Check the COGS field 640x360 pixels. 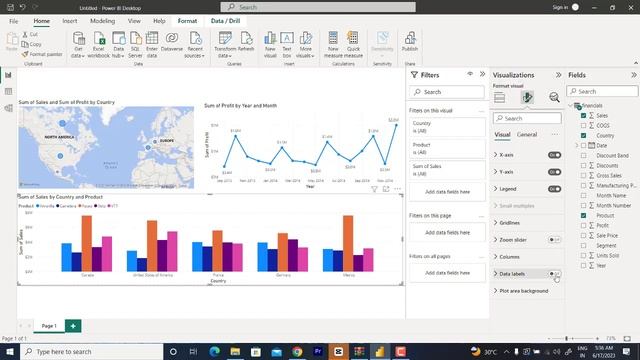point(583,125)
